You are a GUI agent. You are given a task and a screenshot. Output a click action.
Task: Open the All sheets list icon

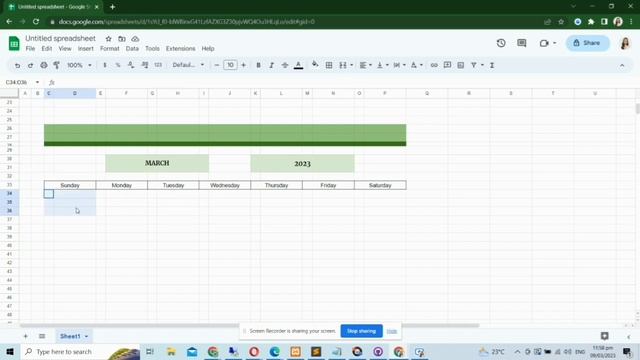tap(42, 336)
